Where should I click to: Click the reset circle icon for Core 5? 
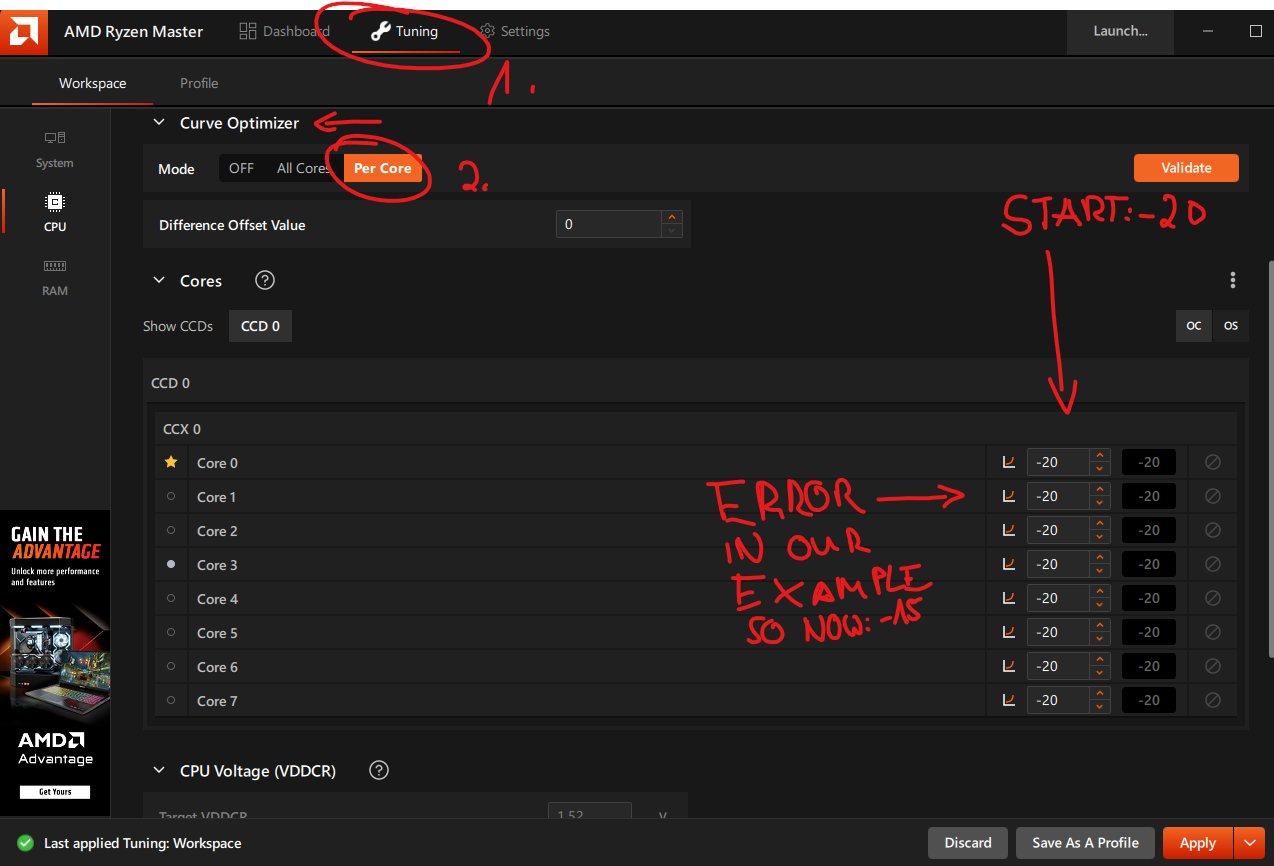[1213, 632]
